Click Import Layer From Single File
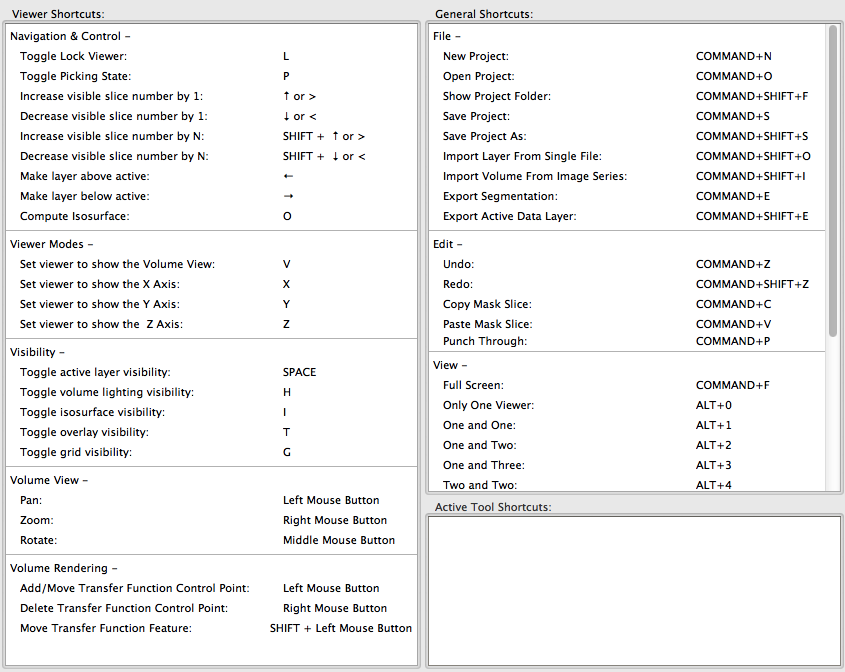 [x=522, y=156]
